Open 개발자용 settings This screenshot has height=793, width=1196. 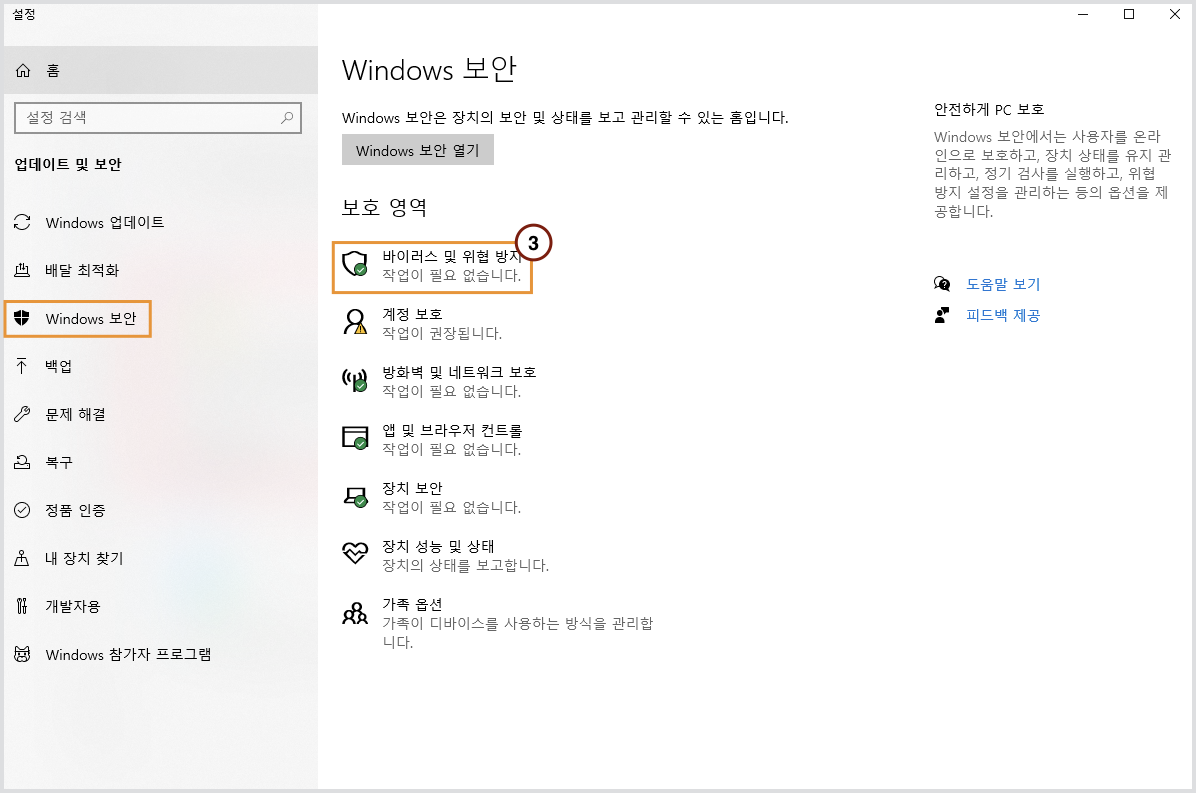pyautogui.click(x=161, y=606)
